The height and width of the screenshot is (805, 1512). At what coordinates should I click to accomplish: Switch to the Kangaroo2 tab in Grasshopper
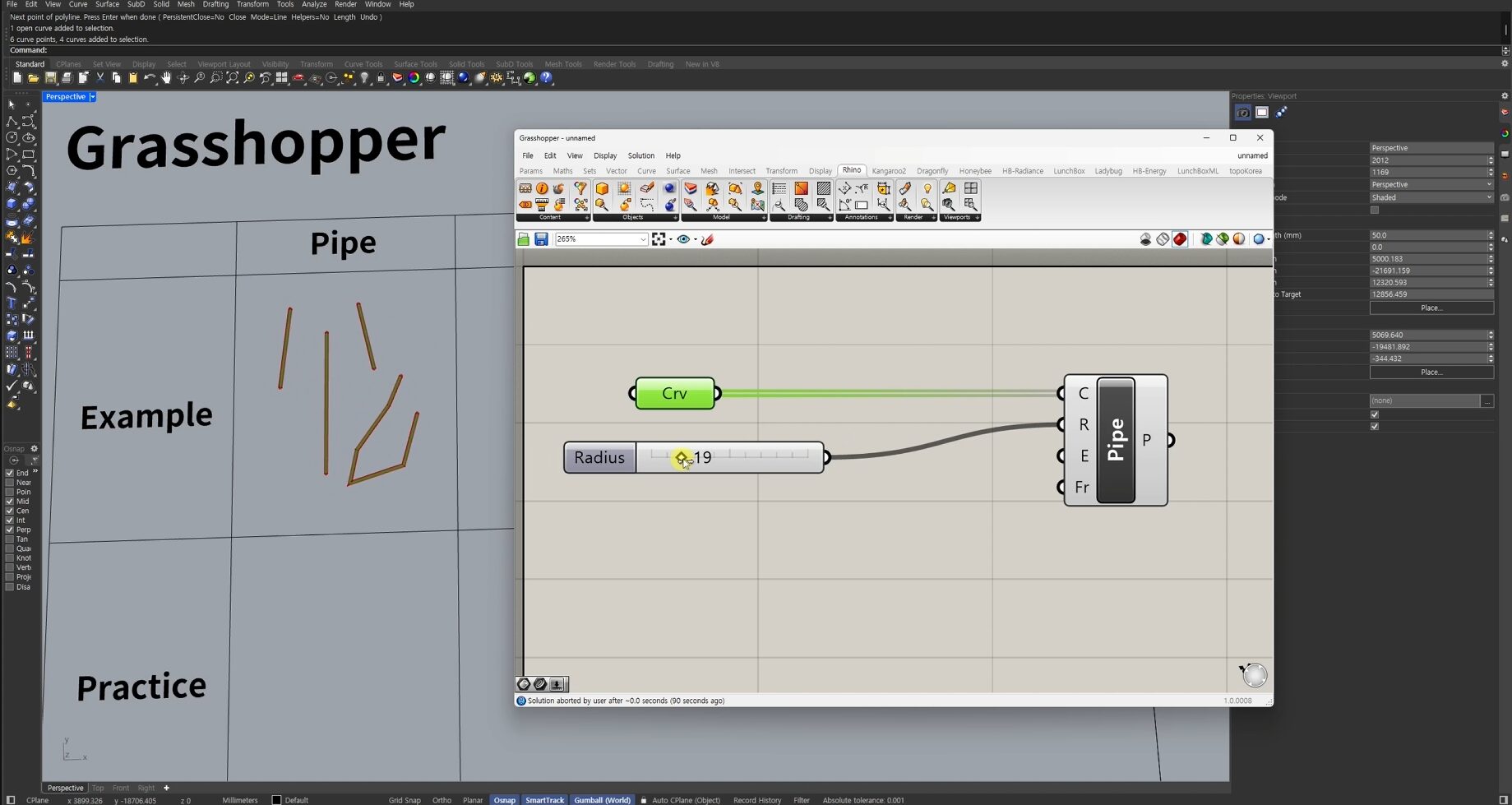click(889, 171)
